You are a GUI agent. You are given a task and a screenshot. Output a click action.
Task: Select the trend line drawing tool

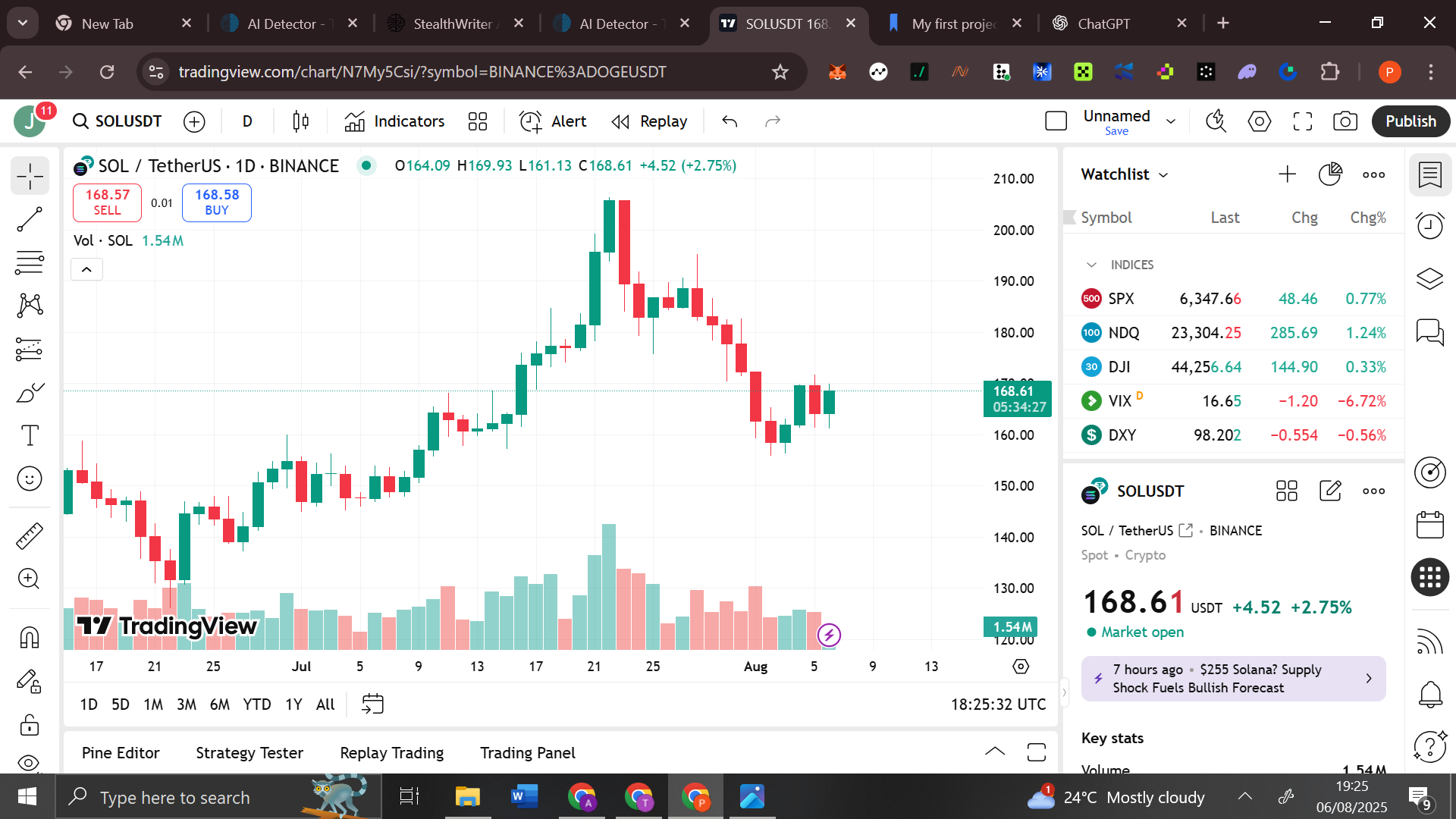(30, 220)
